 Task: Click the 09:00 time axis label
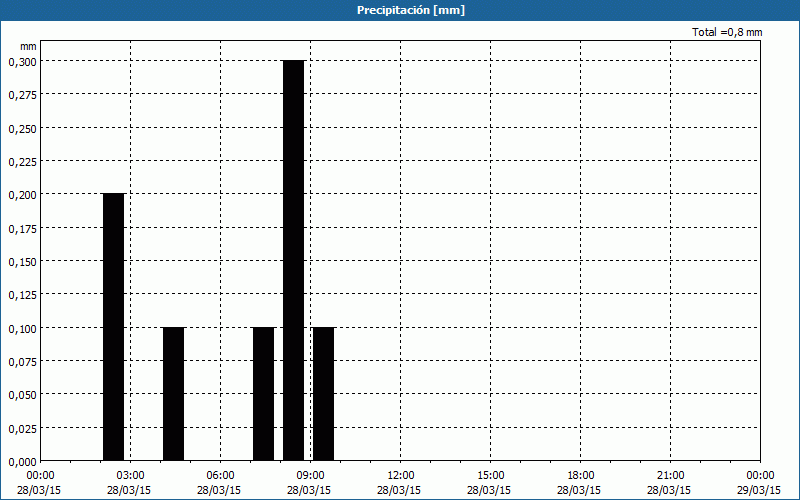tap(310, 476)
